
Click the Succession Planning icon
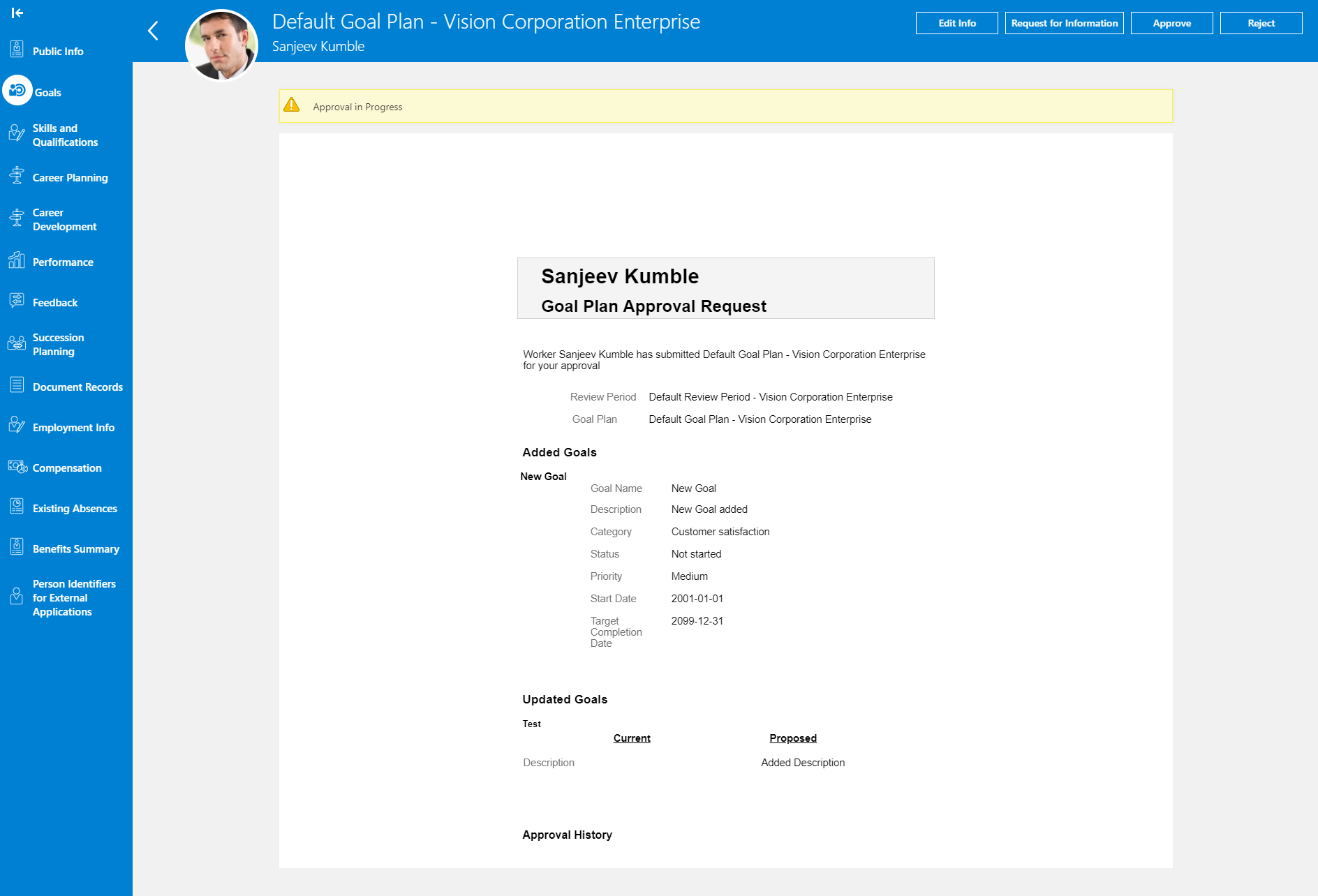17,343
